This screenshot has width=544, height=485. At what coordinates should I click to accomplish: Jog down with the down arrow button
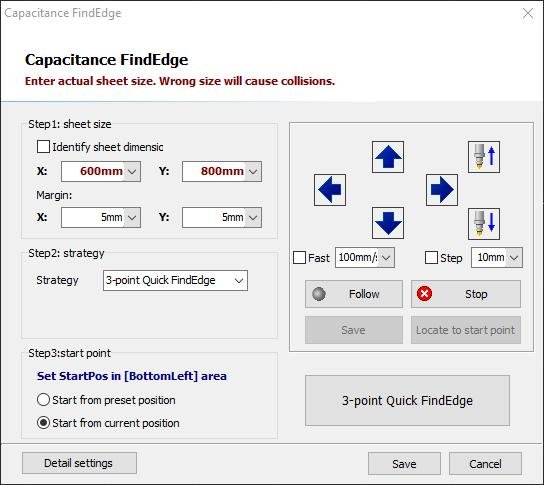(388, 223)
